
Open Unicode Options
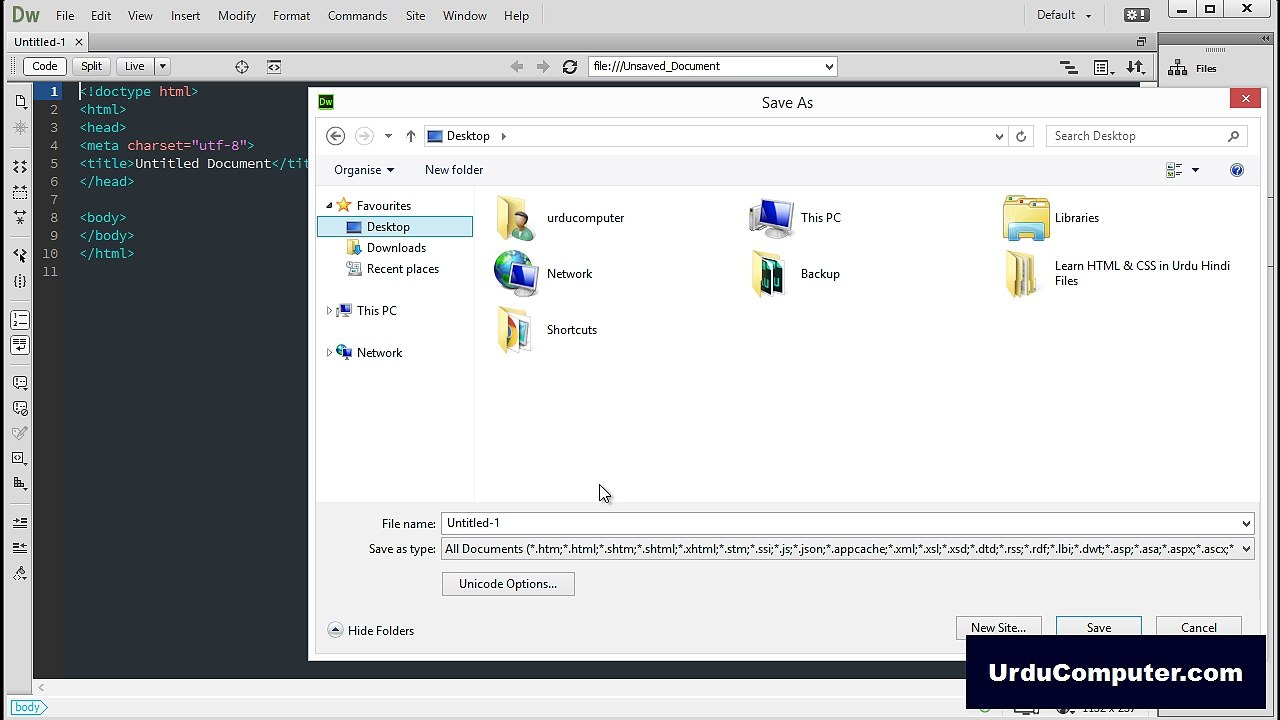click(508, 584)
